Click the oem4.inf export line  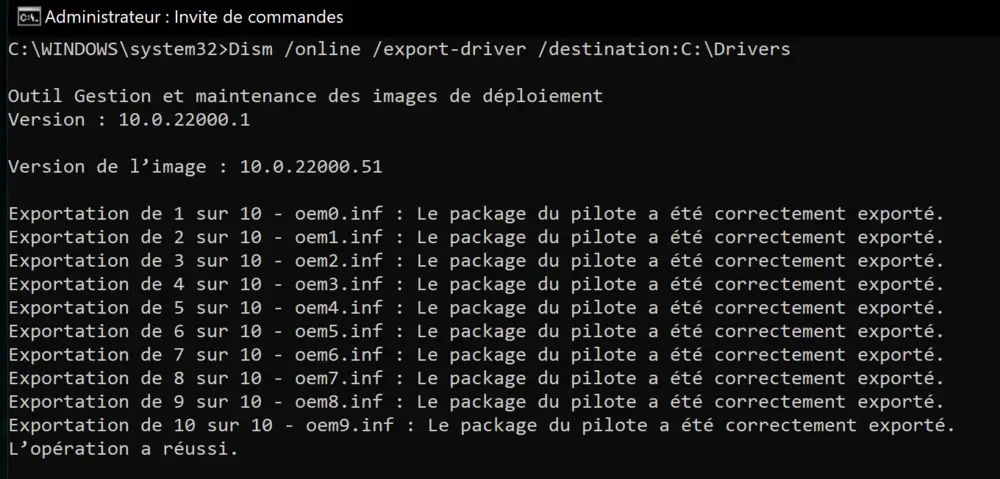point(475,307)
